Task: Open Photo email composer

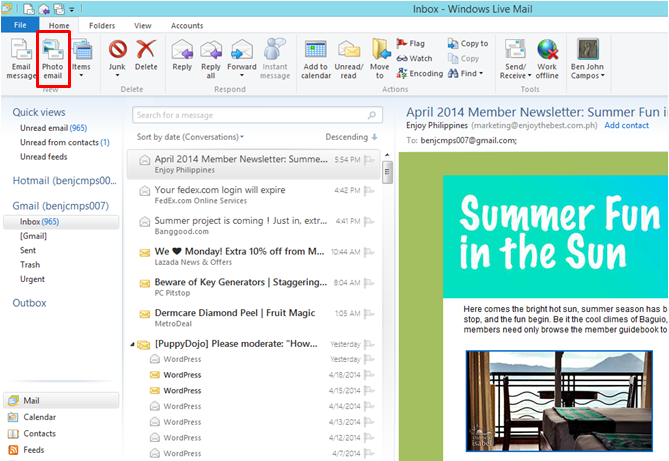Action: [52, 59]
